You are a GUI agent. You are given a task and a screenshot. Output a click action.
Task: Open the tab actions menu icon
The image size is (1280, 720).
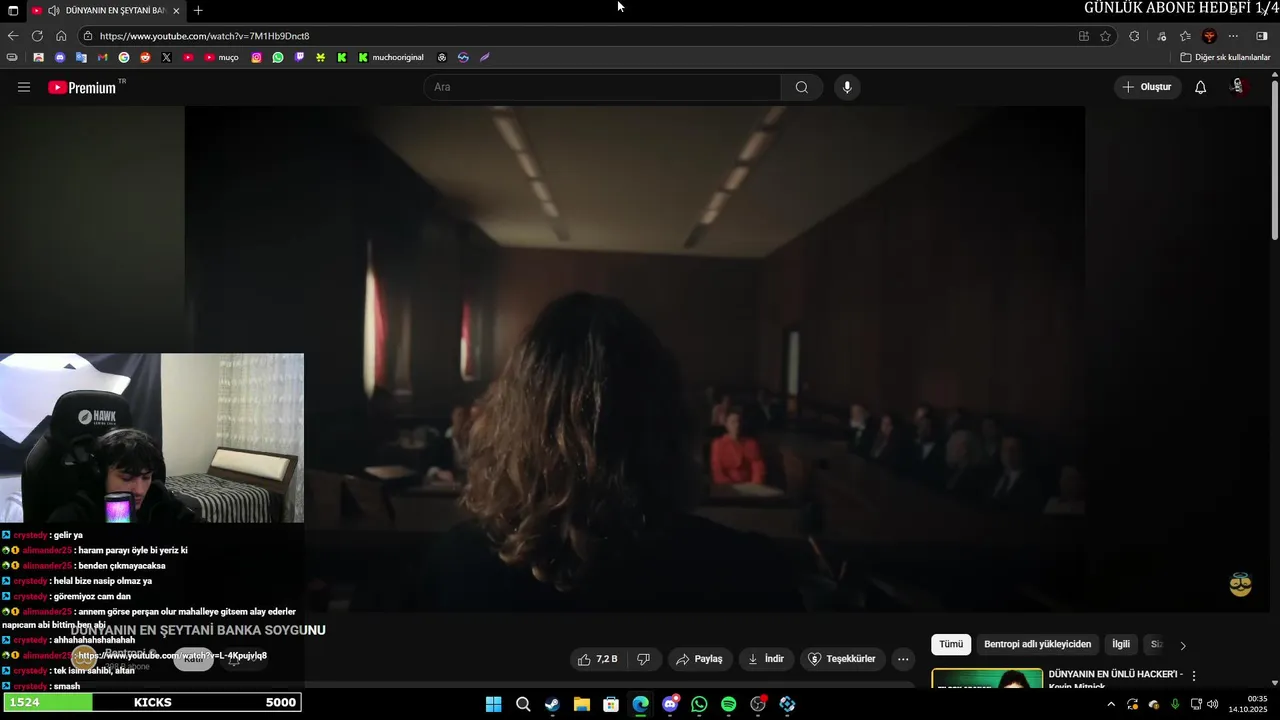(x=13, y=10)
